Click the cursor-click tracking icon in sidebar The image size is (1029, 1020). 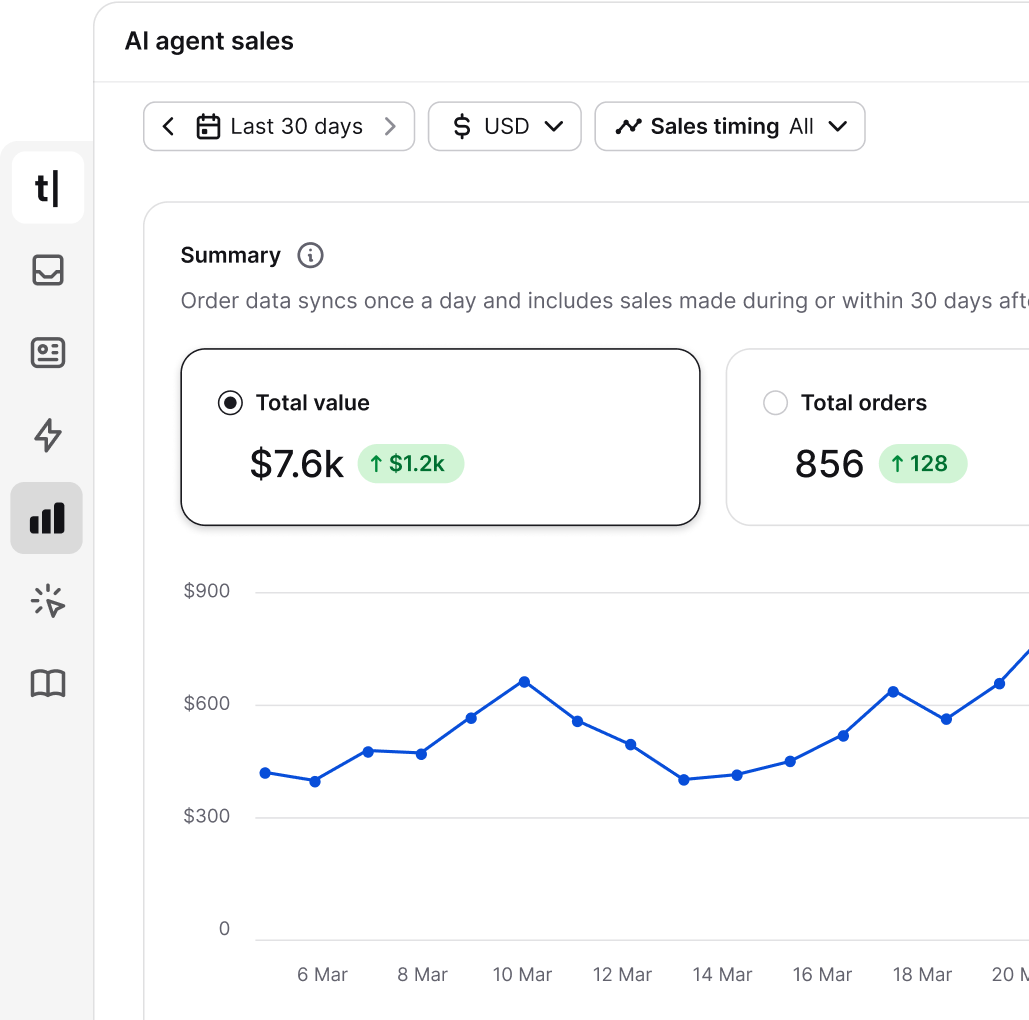47,601
